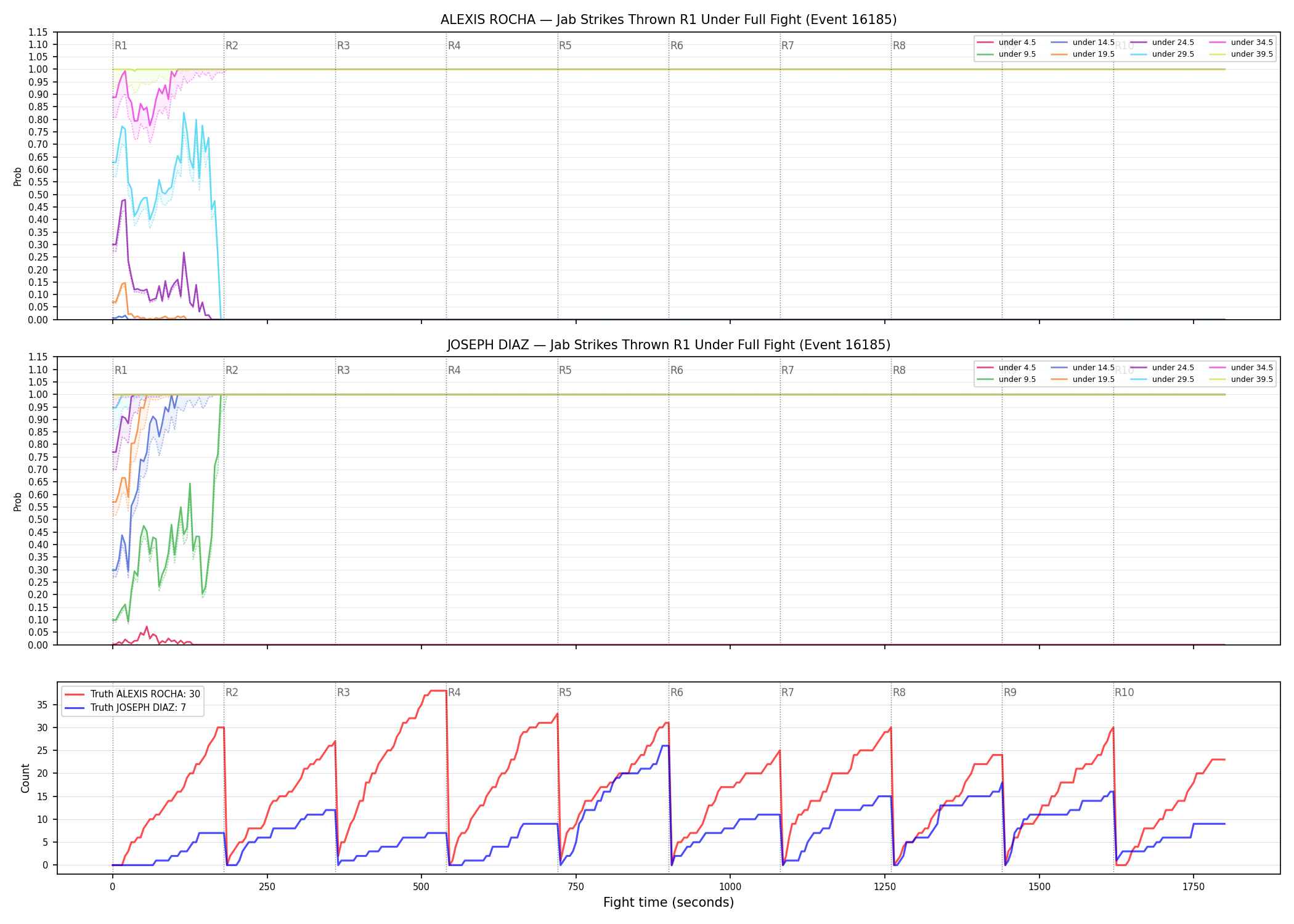This screenshot has height=924, width=1294.
Task: Click the R5 round marker in Alexis Rocha chart
Action: tap(566, 46)
